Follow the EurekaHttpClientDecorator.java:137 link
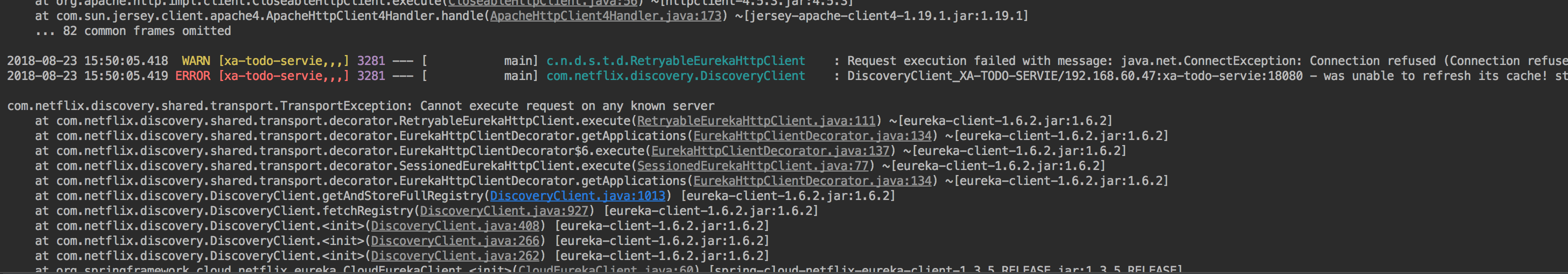Screen dimensions: 1568x274 pyautogui.click(x=770, y=150)
